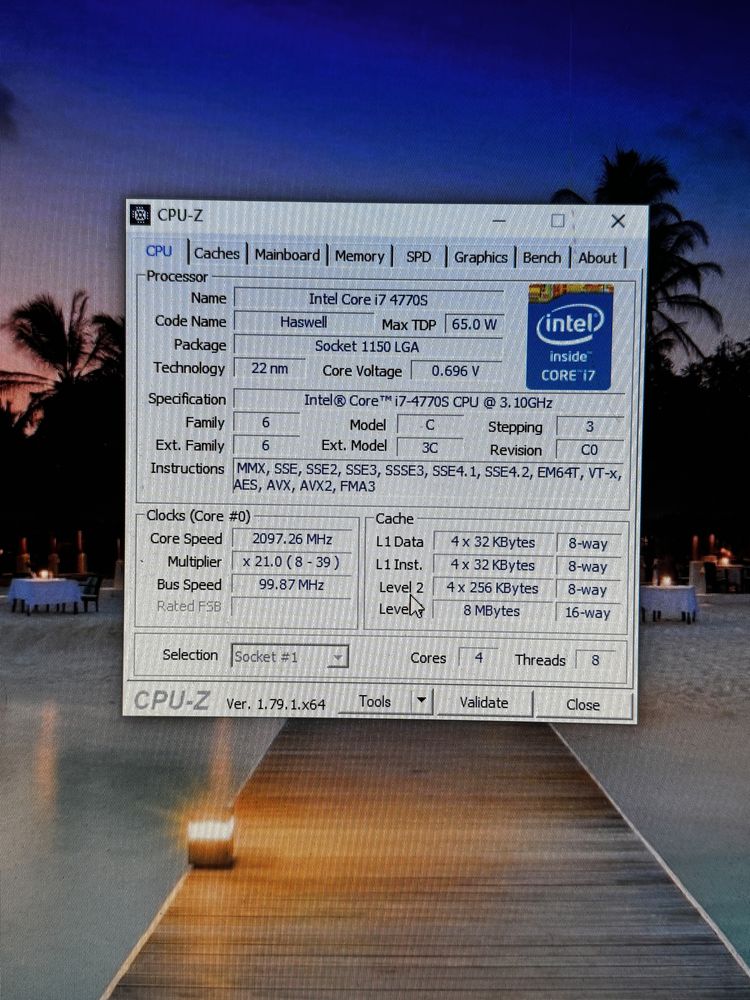Image resolution: width=750 pixels, height=1000 pixels.
Task: Expand the Tools dropdown arrow
Action: point(422,701)
